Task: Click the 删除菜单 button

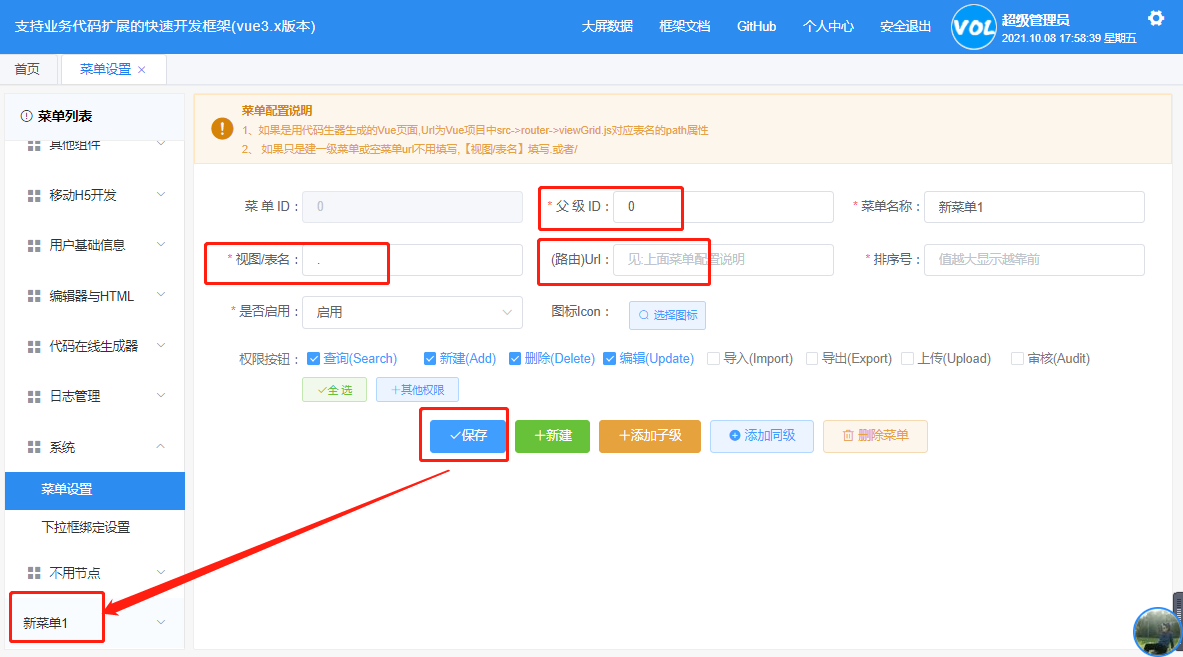Action: 875,436
